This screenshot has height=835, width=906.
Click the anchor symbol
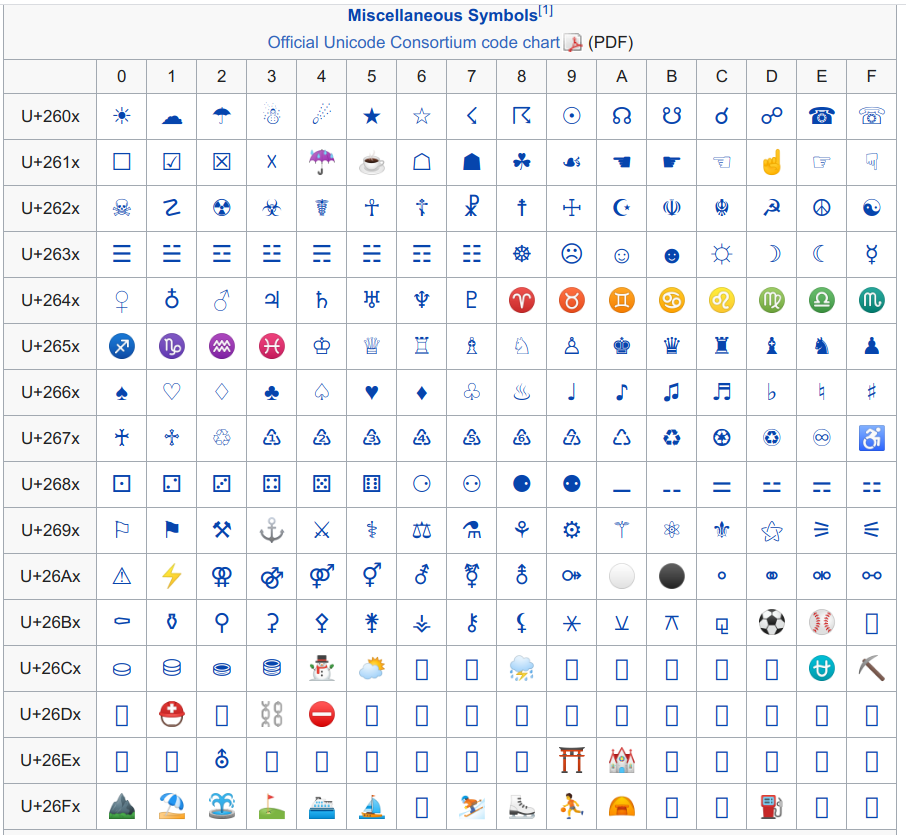tap(271, 530)
